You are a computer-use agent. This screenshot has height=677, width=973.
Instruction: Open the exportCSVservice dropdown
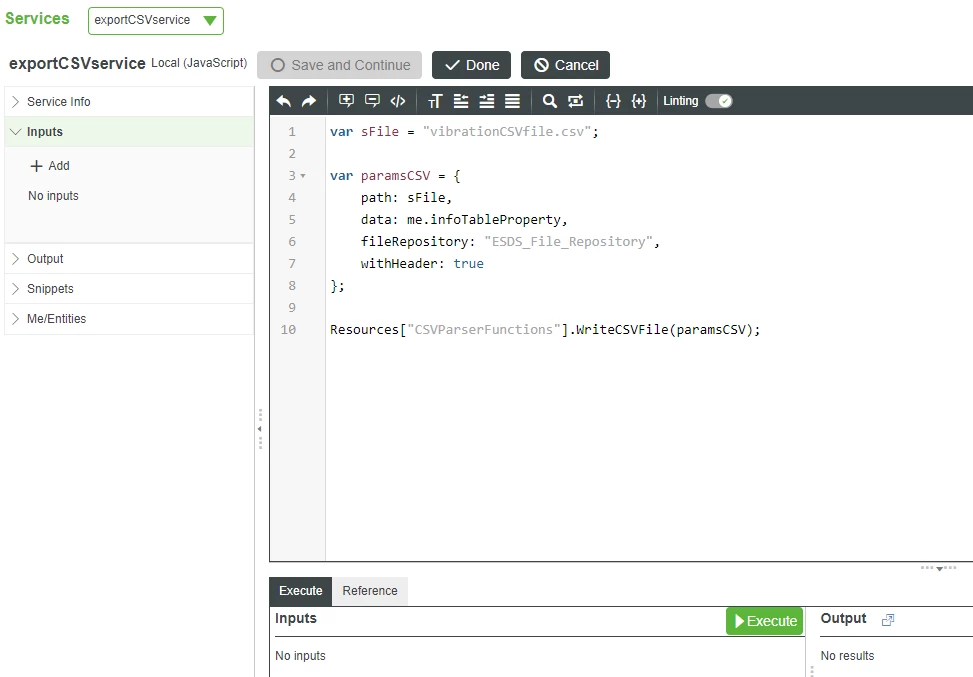tap(155, 20)
